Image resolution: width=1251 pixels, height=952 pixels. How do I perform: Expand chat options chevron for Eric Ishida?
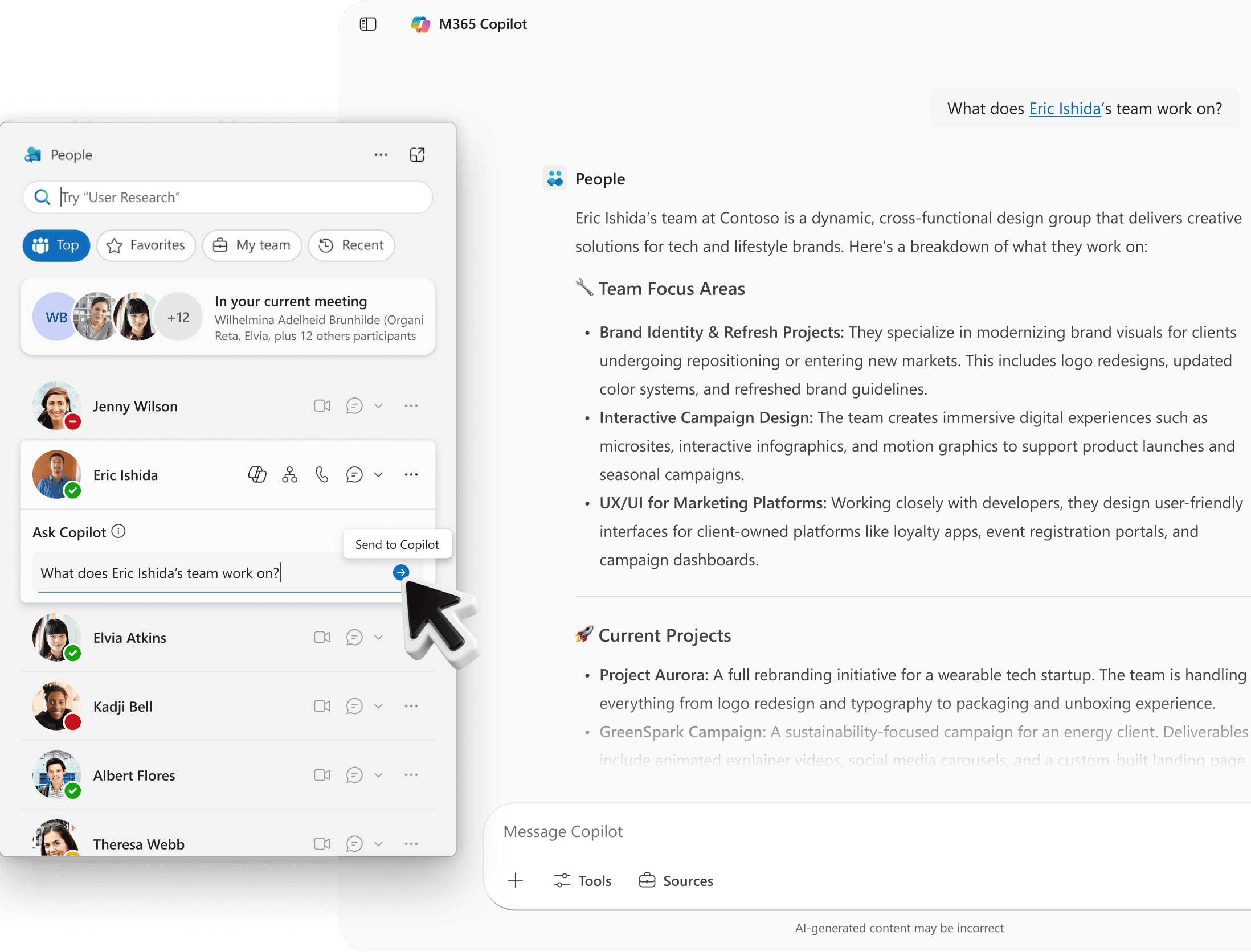click(x=378, y=475)
